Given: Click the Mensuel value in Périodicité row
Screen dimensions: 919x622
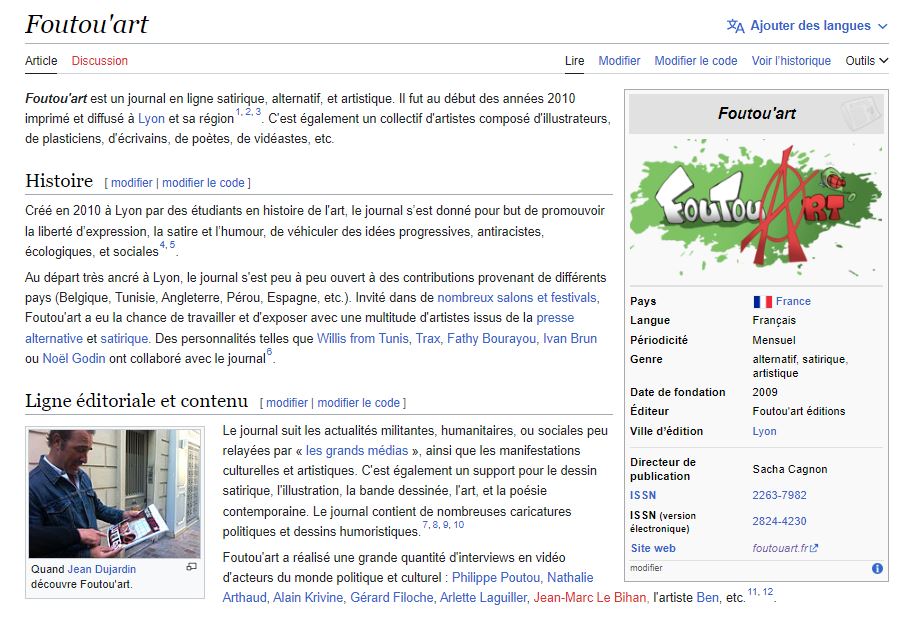Looking at the screenshot, I should point(774,340).
